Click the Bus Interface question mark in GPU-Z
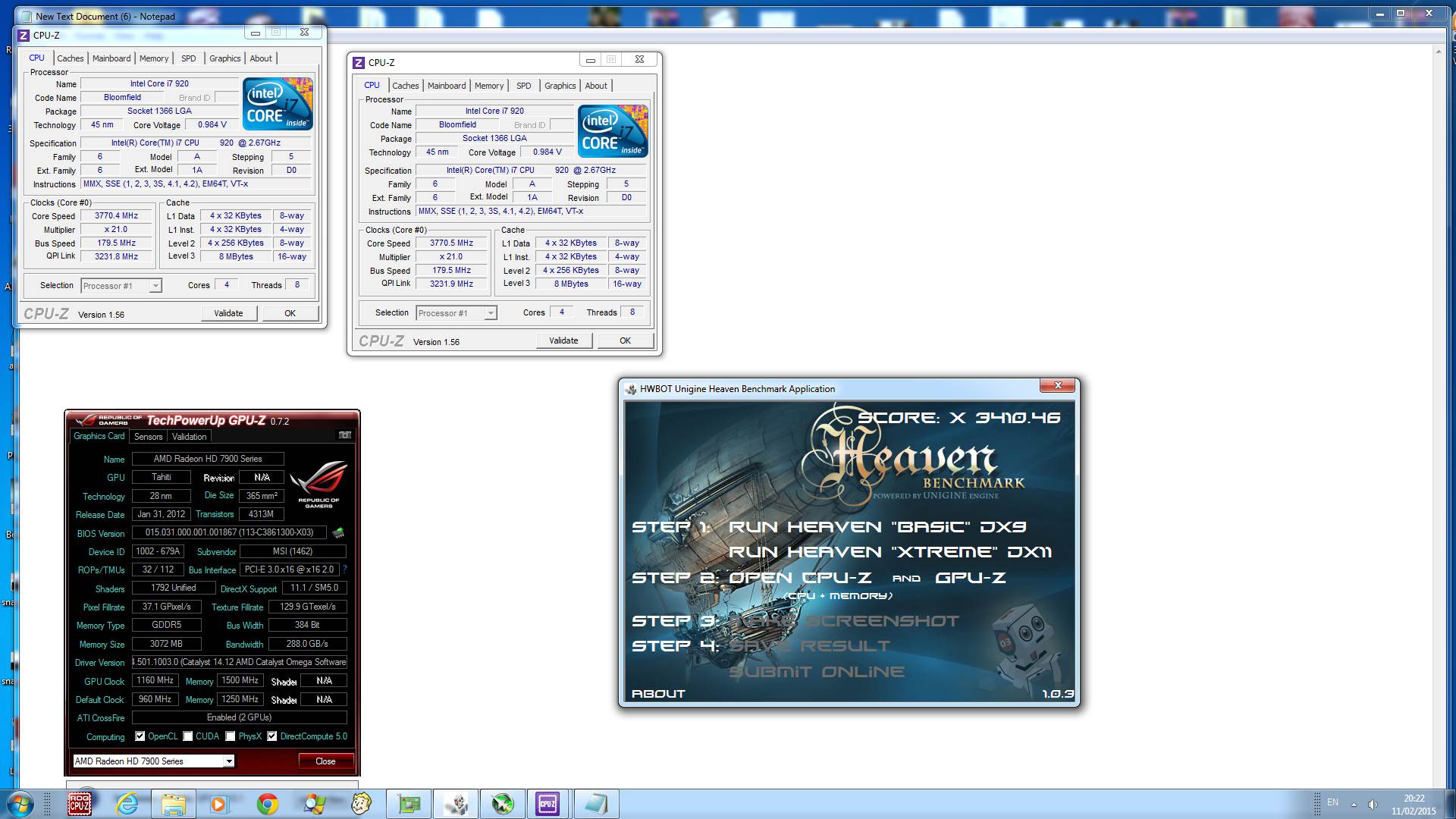Screen dimensions: 1456x819 coord(345,570)
